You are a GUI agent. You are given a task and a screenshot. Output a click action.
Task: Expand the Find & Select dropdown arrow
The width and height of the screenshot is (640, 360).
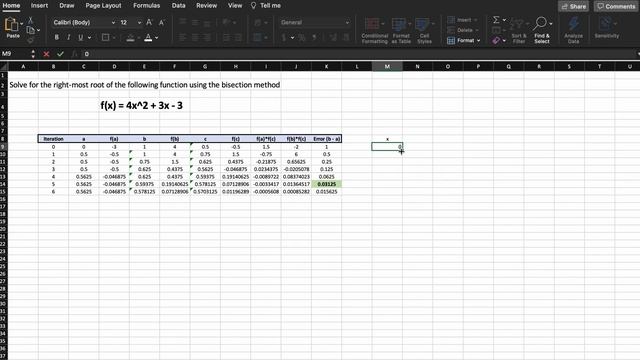551,24
